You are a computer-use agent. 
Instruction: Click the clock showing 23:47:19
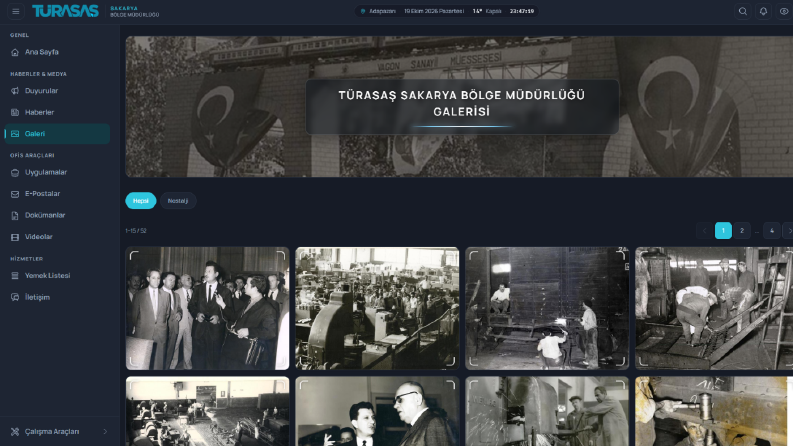coord(522,11)
